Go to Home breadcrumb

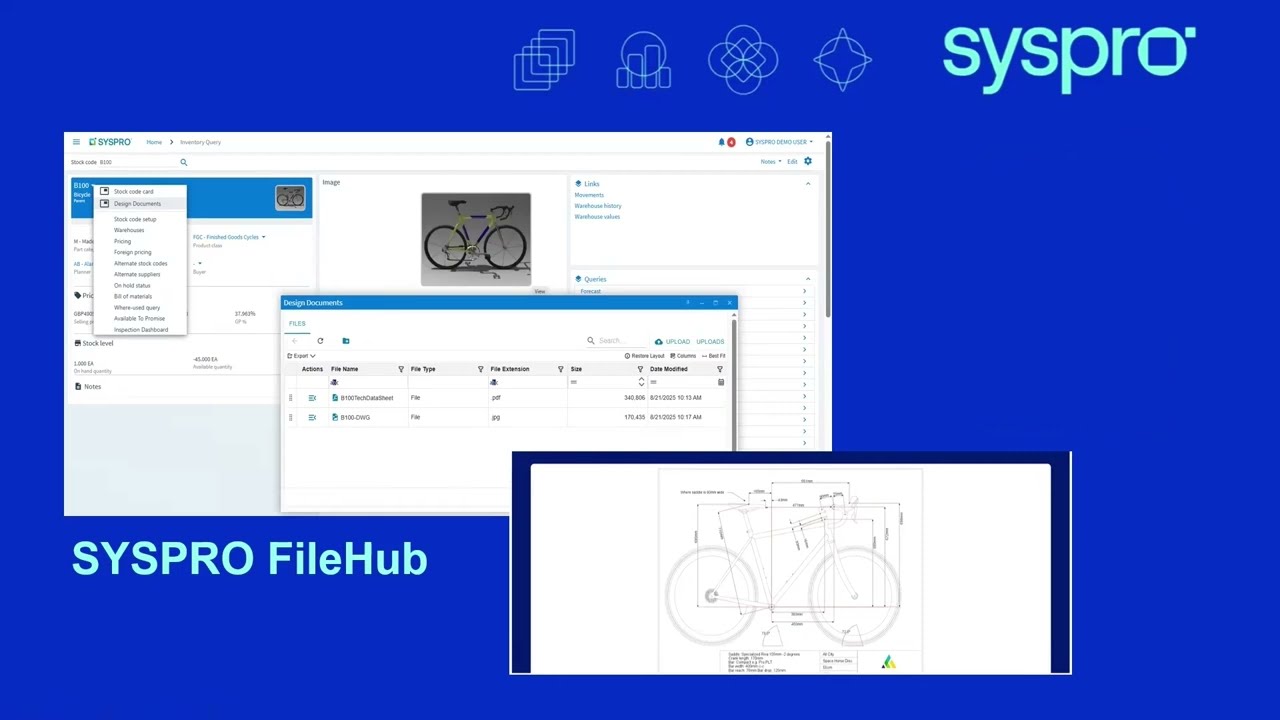click(154, 142)
